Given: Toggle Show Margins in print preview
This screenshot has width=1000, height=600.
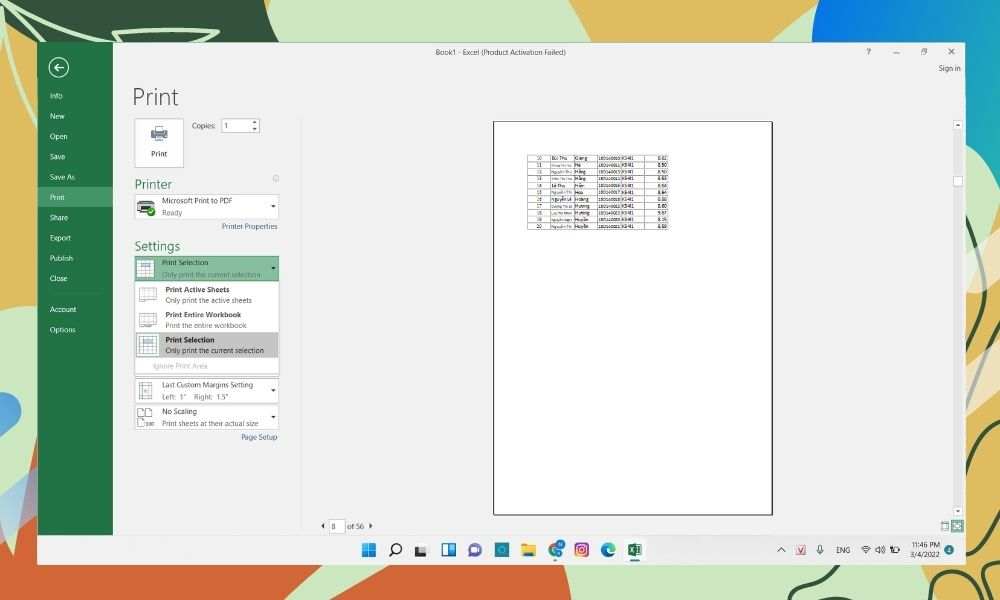Looking at the screenshot, I should [945, 526].
